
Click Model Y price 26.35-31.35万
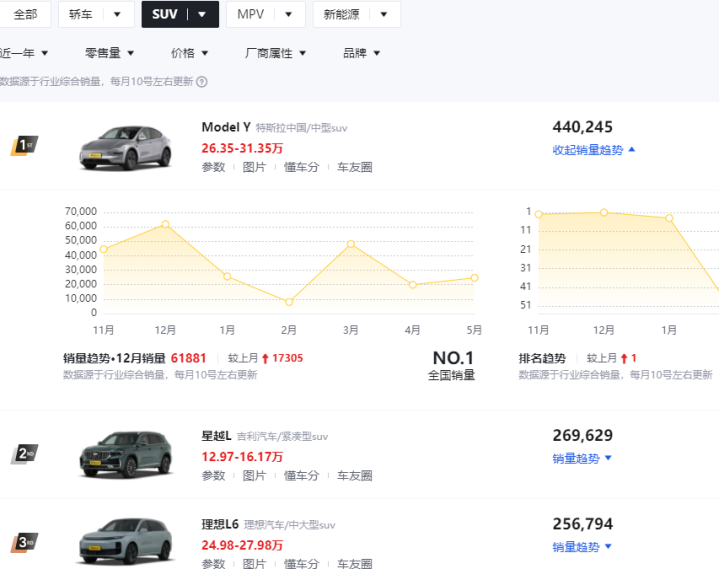(x=242, y=149)
